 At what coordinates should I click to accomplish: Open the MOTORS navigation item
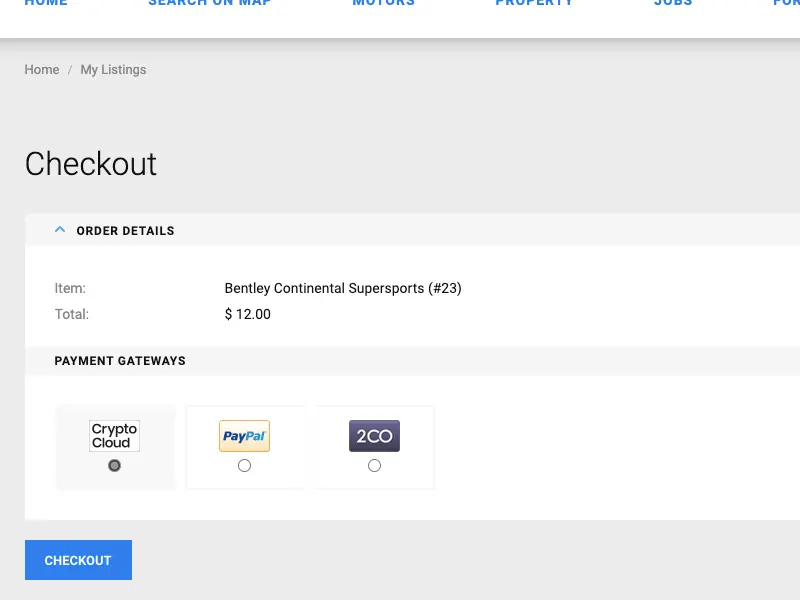point(384,3)
